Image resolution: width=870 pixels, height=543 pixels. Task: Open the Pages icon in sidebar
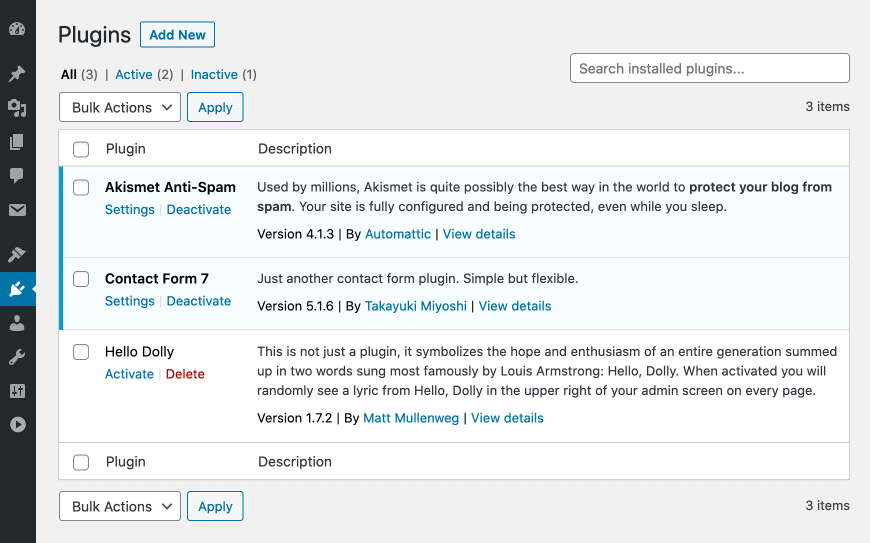tap(17, 141)
